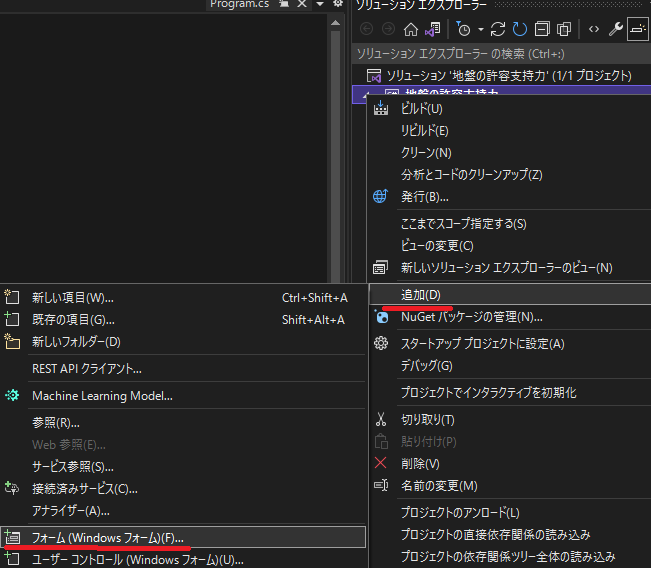651x568 pixels.
Task: Open Properties via the wrench icon
Action: pos(615,29)
